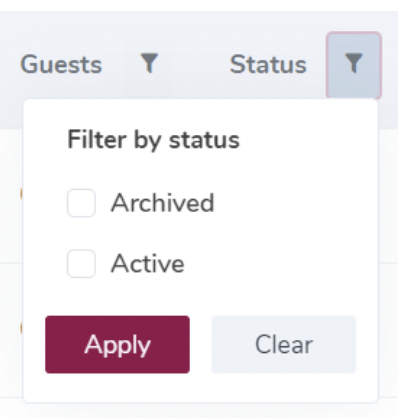Show the filter popup for Guests
Viewport: 404px width, 418px height.
pyautogui.click(x=149, y=63)
